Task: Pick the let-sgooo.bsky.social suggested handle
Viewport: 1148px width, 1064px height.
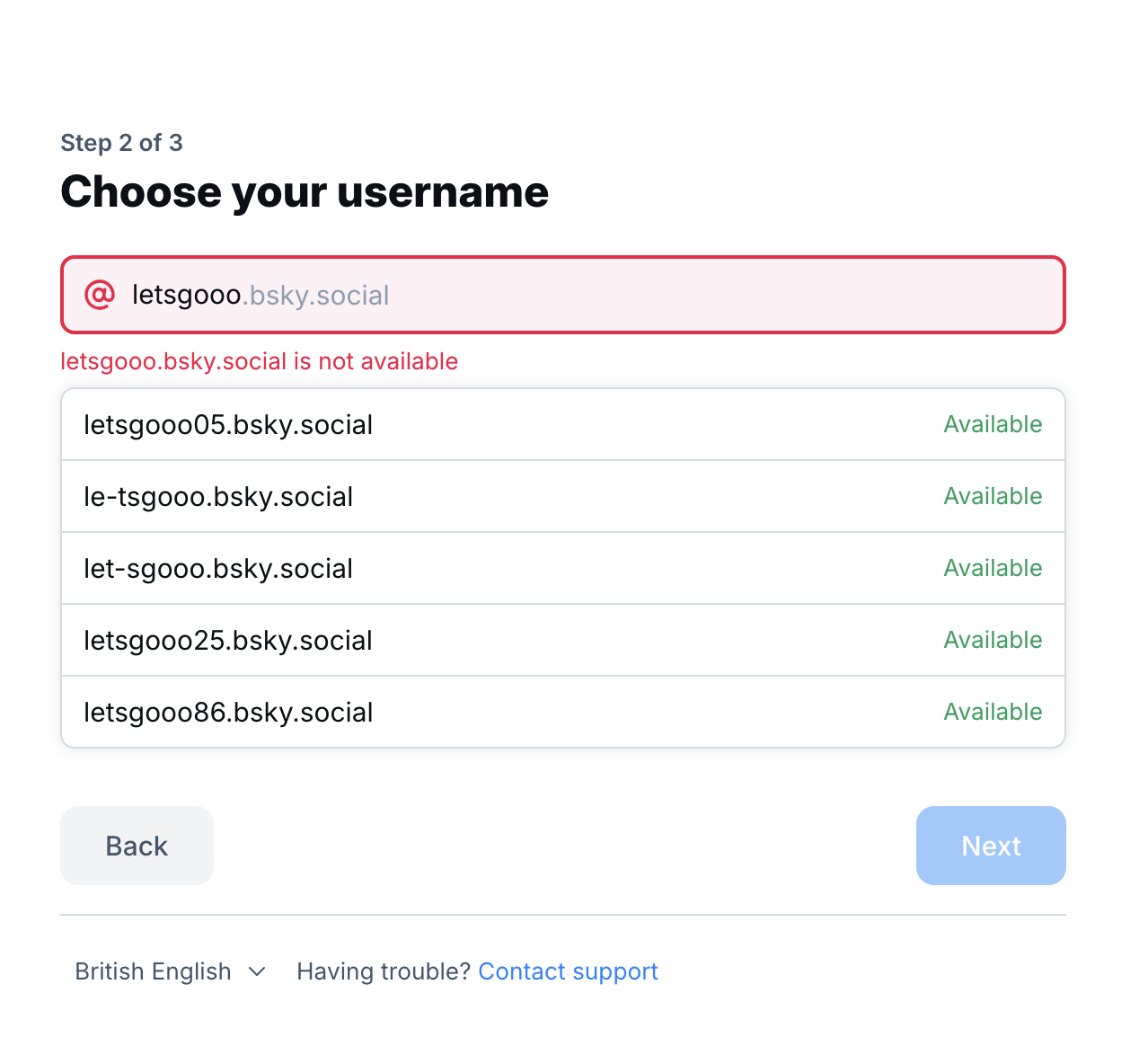Action: tap(218, 569)
